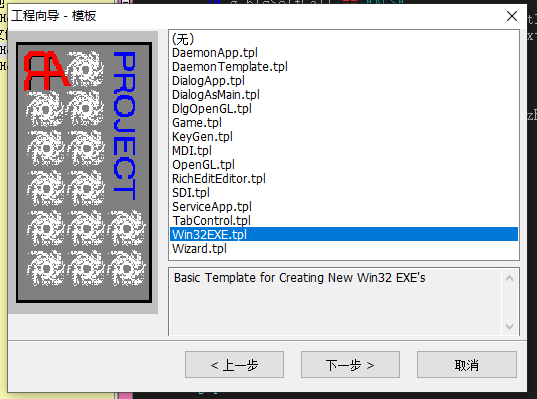This screenshot has height=399, width=537.
Task: Cancel the wizard with 取消
Action: point(467,365)
